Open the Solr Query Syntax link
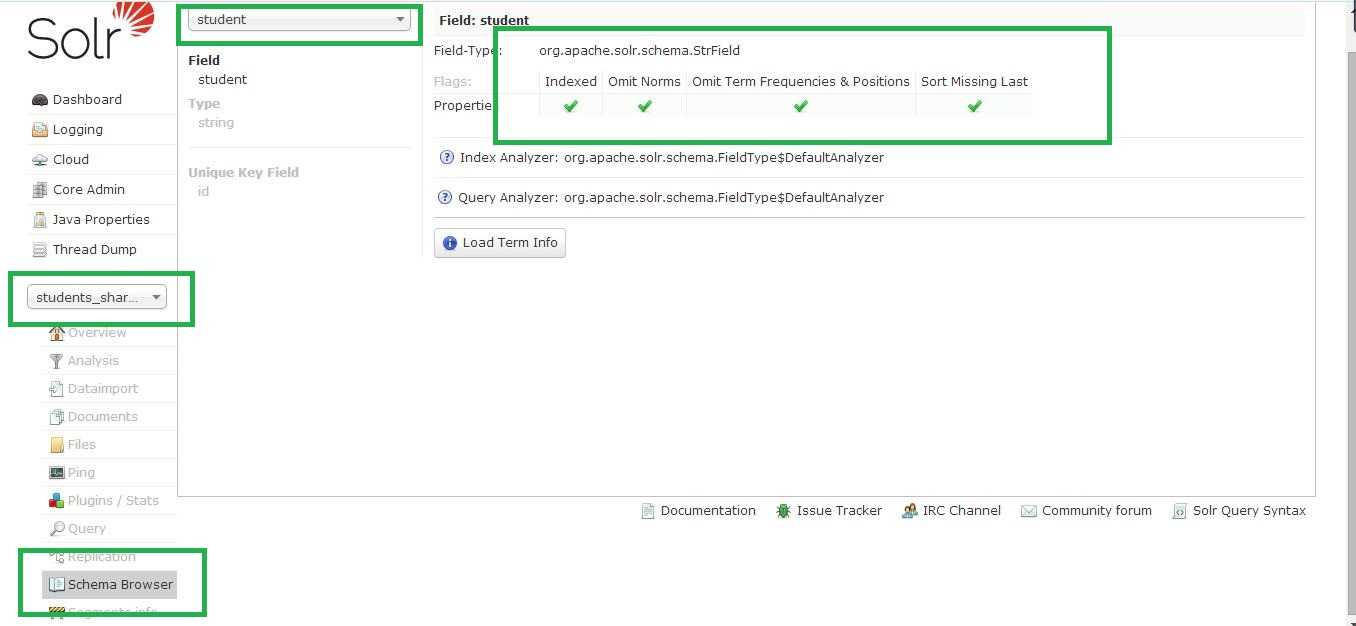The height and width of the screenshot is (626, 1356). (1249, 510)
